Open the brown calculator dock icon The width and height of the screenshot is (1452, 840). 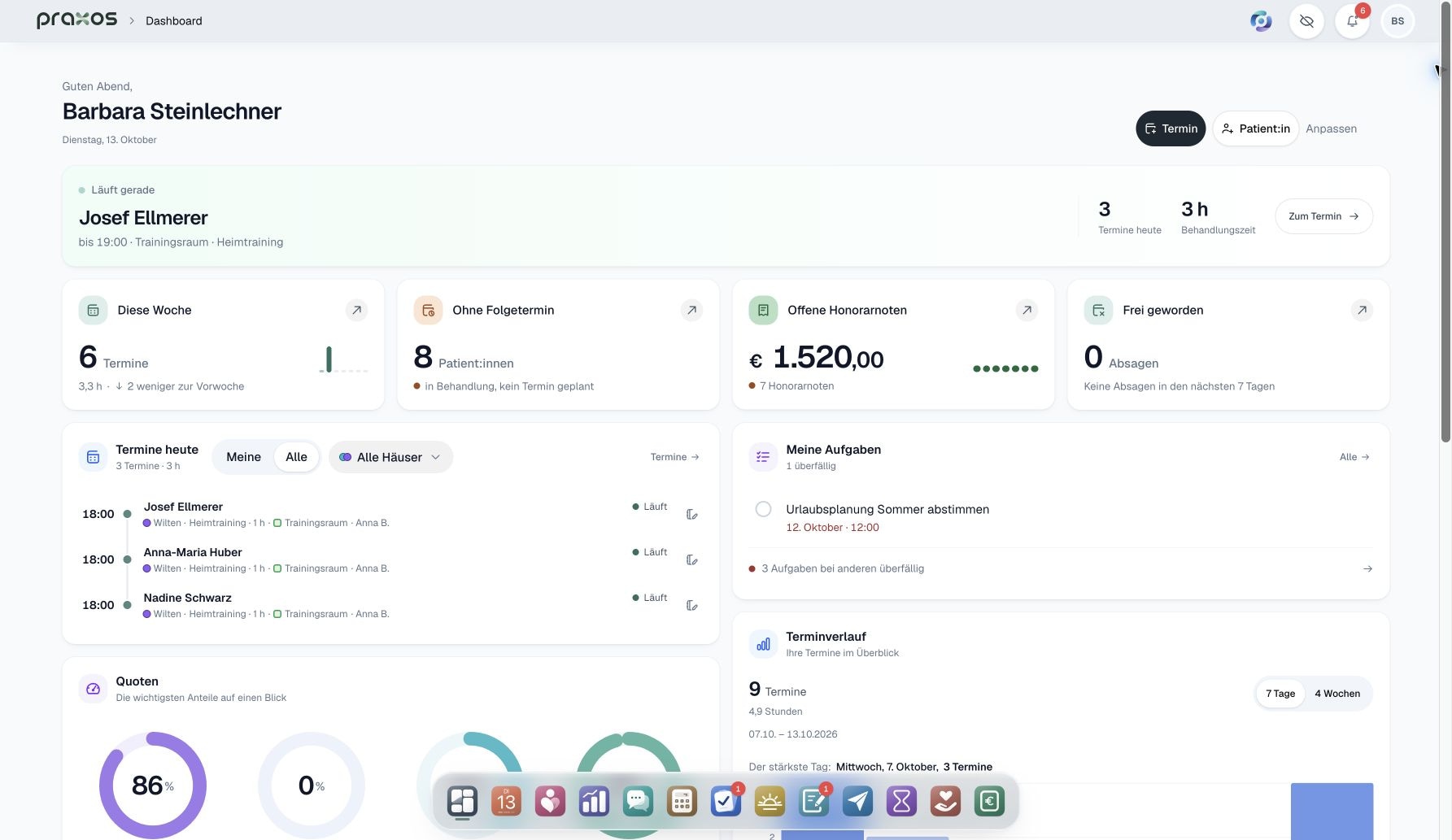tap(682, 802)
